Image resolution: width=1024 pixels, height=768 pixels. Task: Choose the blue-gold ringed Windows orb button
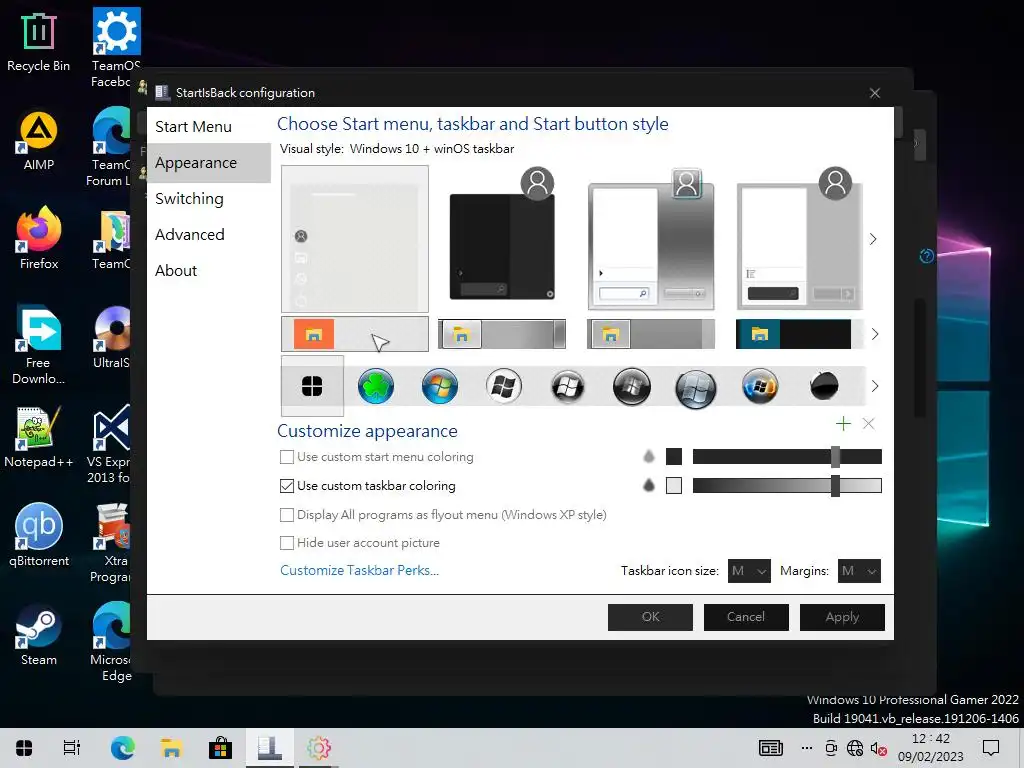(x=760, y=386)
